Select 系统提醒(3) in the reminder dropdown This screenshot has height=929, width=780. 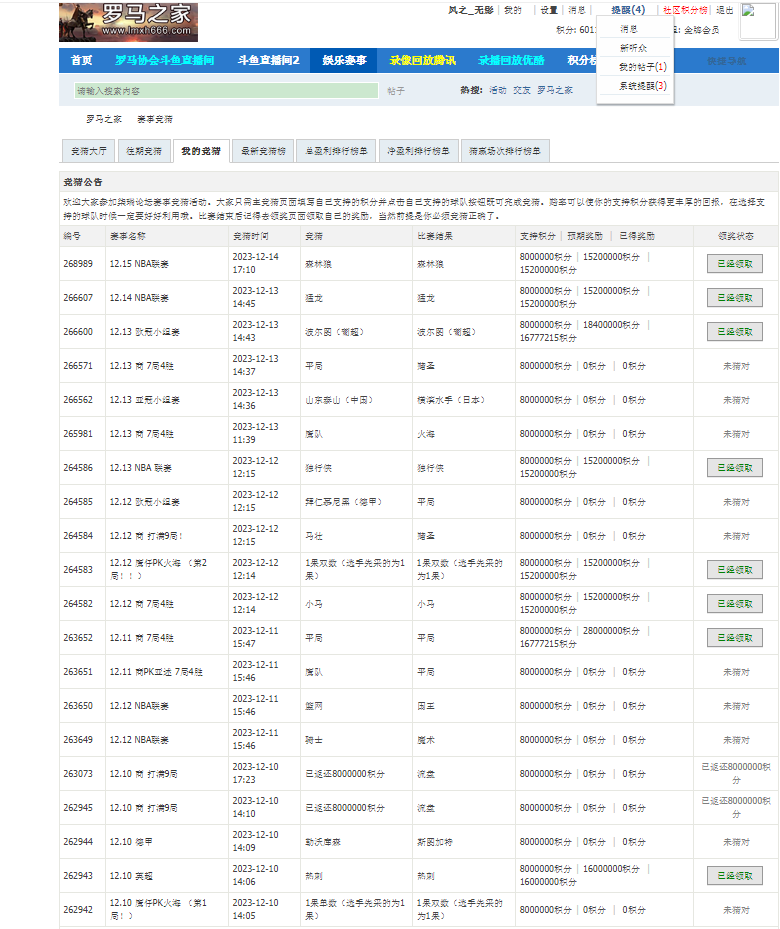coord(642,86)
